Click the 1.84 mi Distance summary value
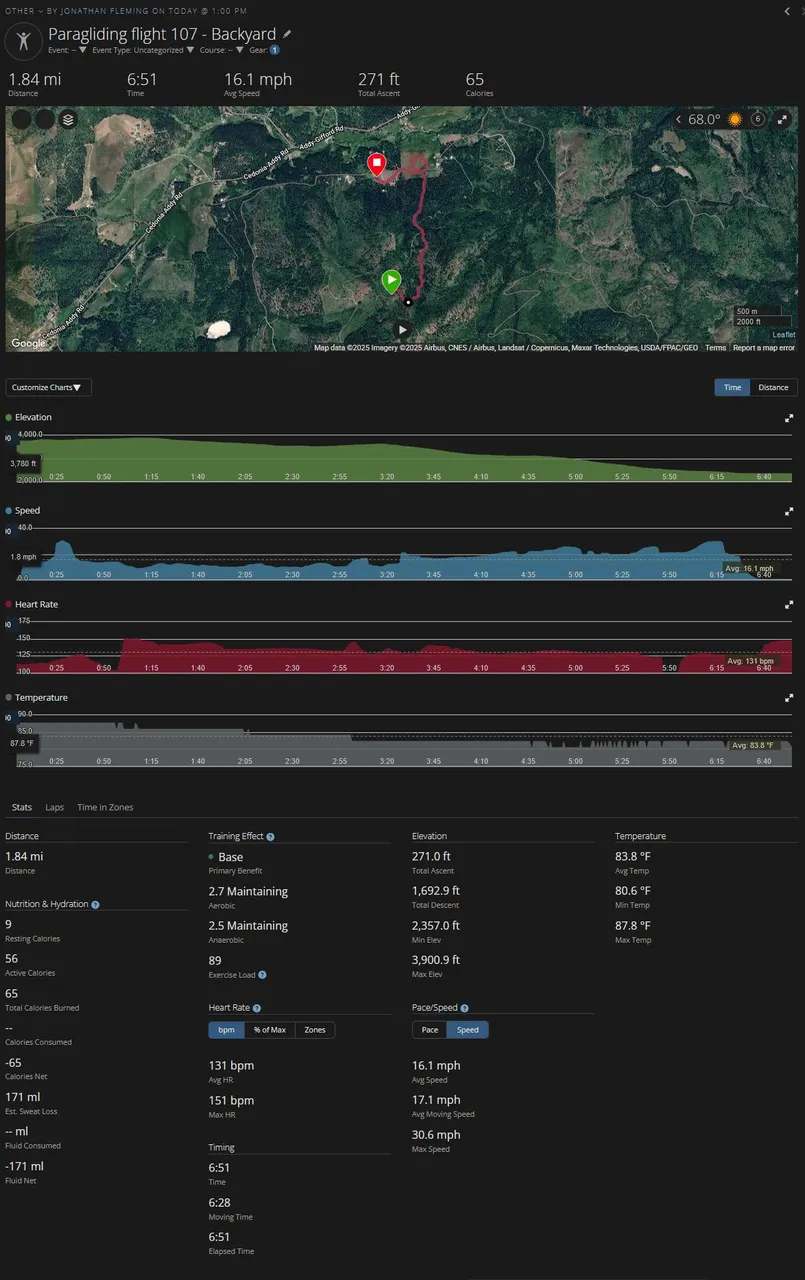The width and height of the screenshot is (805, 1280). click(x=35, y=80)
